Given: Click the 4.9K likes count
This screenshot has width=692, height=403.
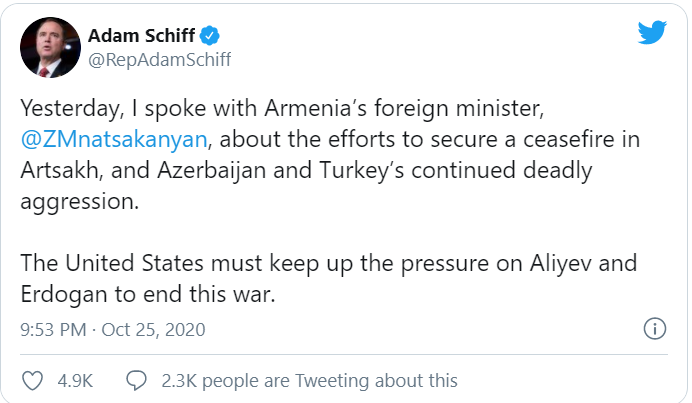Looking at the screenshot, I should (x=75, y=380).
